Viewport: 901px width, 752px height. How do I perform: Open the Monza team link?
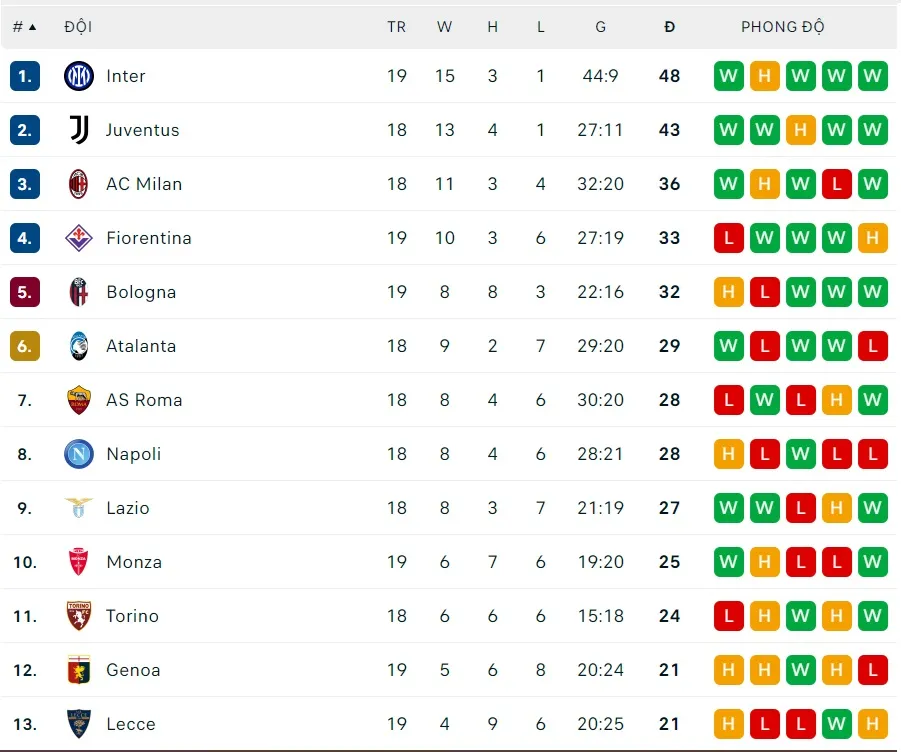pyautogui.click(x=134, y=562)
